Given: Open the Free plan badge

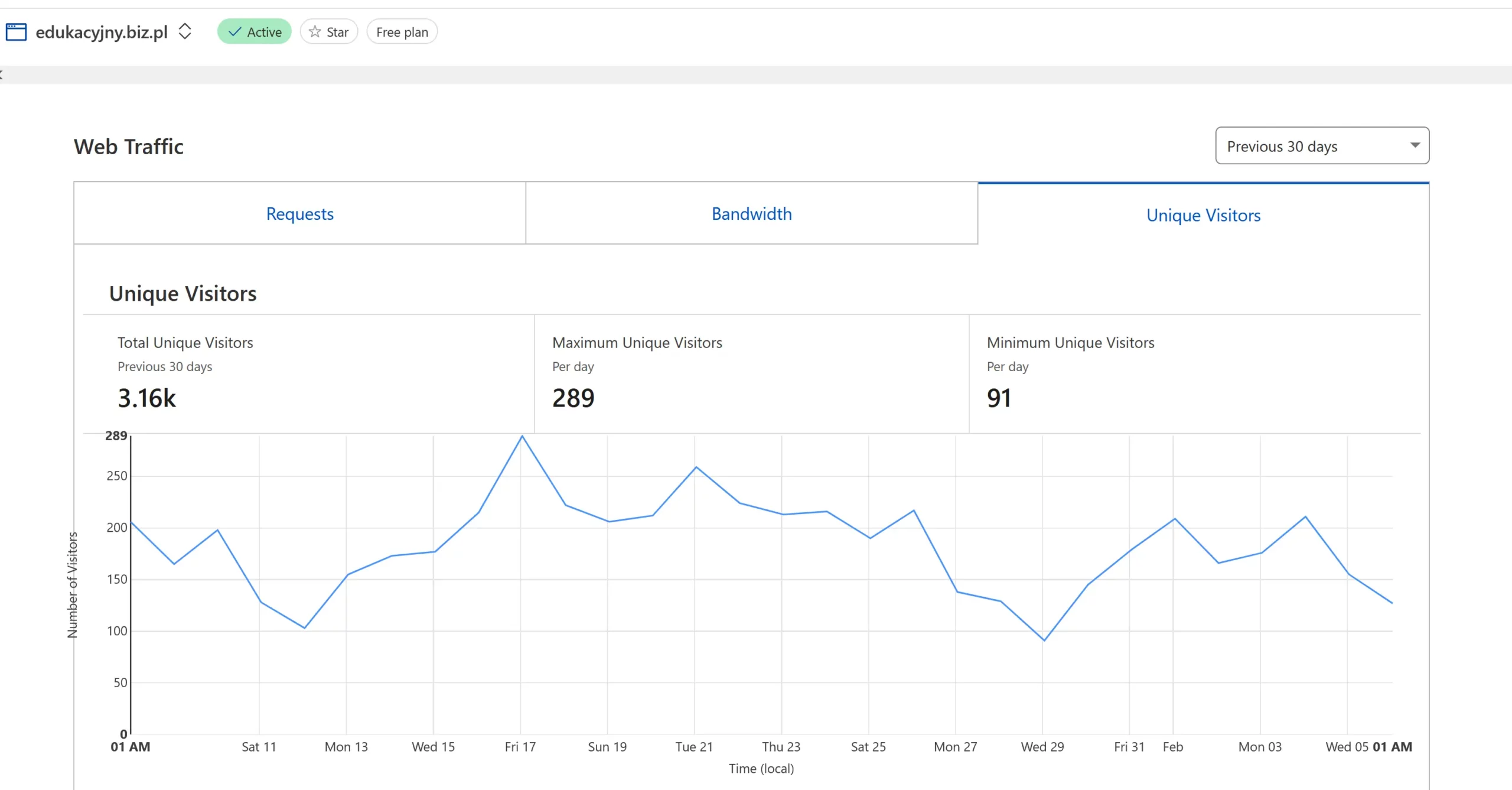Looking at the screenshot, I should (x=402, y=32).
